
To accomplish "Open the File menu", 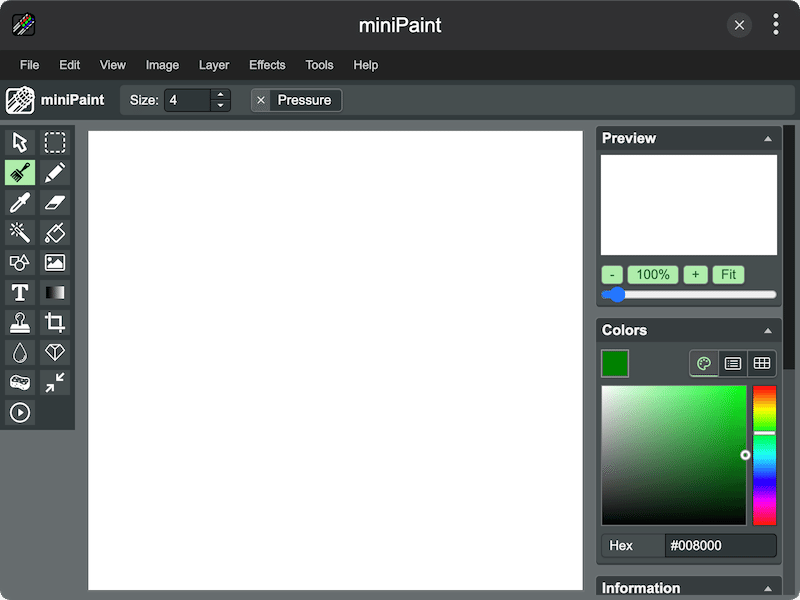I will pyautogui.click(x=30, y=65).
